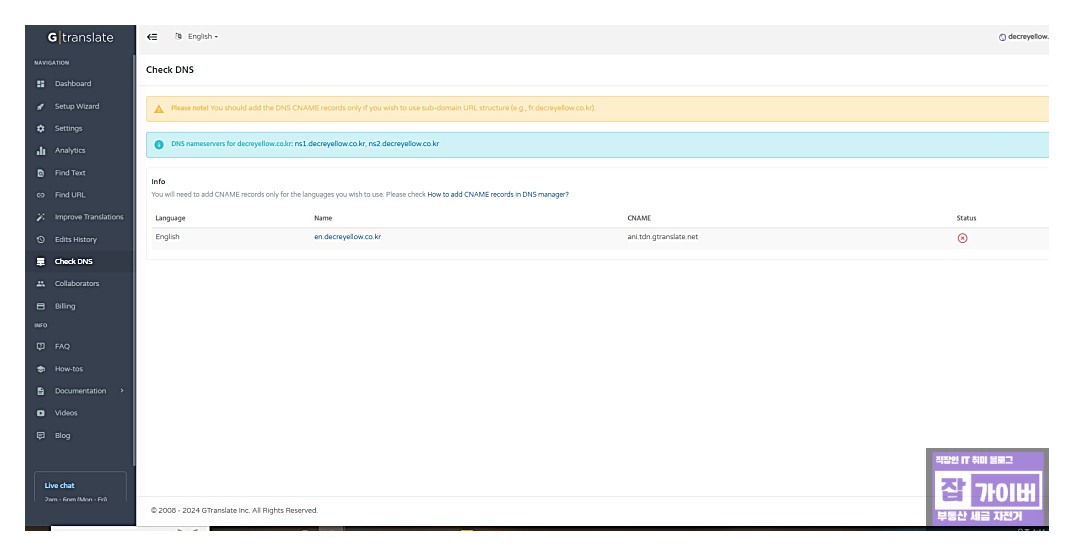Viewport: 1074px width, 556px height.
Task: Click the Check DNS server icon
Action: (40, 262)
